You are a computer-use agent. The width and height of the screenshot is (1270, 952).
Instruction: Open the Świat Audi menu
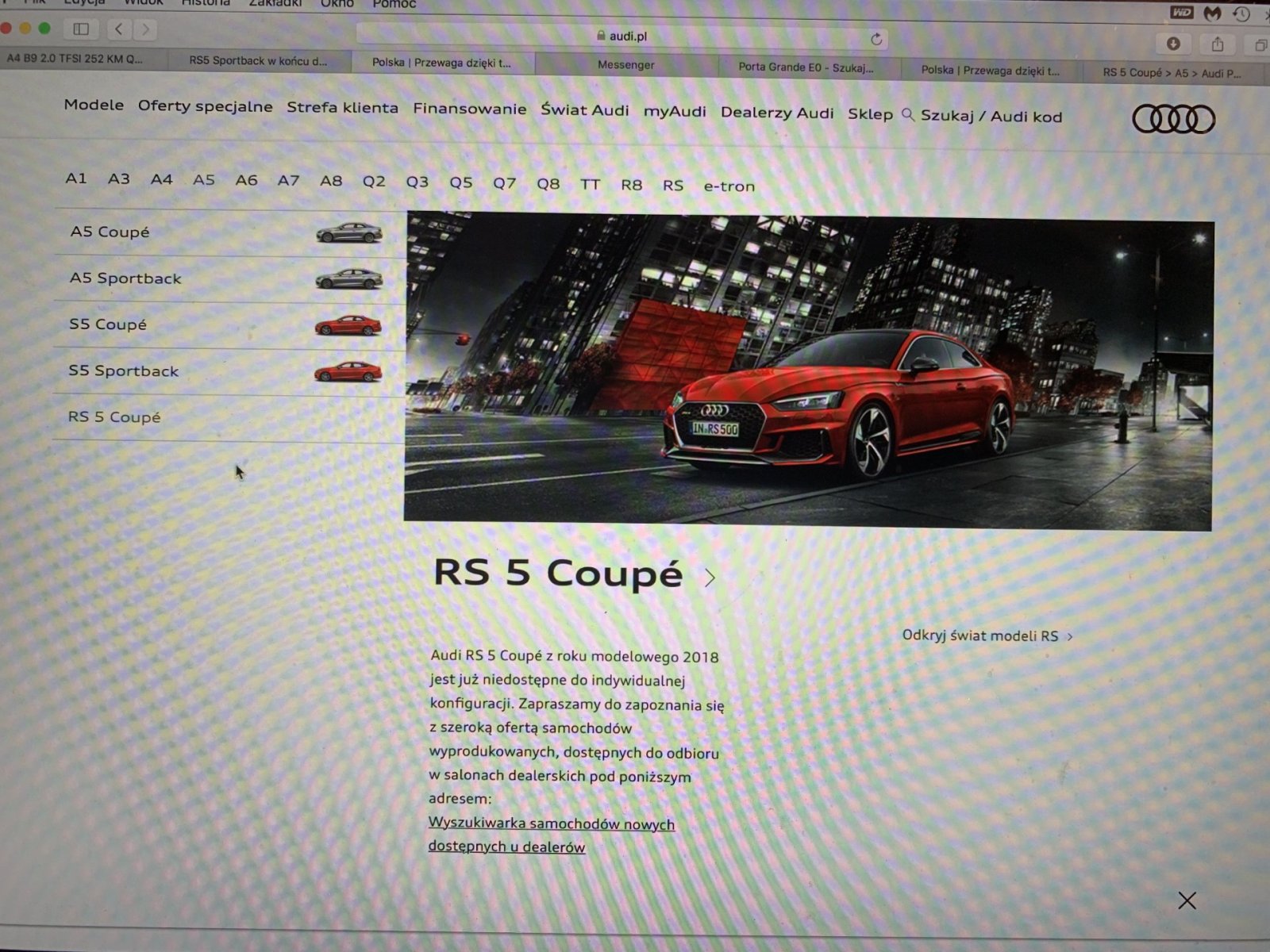tap(585, 110)
